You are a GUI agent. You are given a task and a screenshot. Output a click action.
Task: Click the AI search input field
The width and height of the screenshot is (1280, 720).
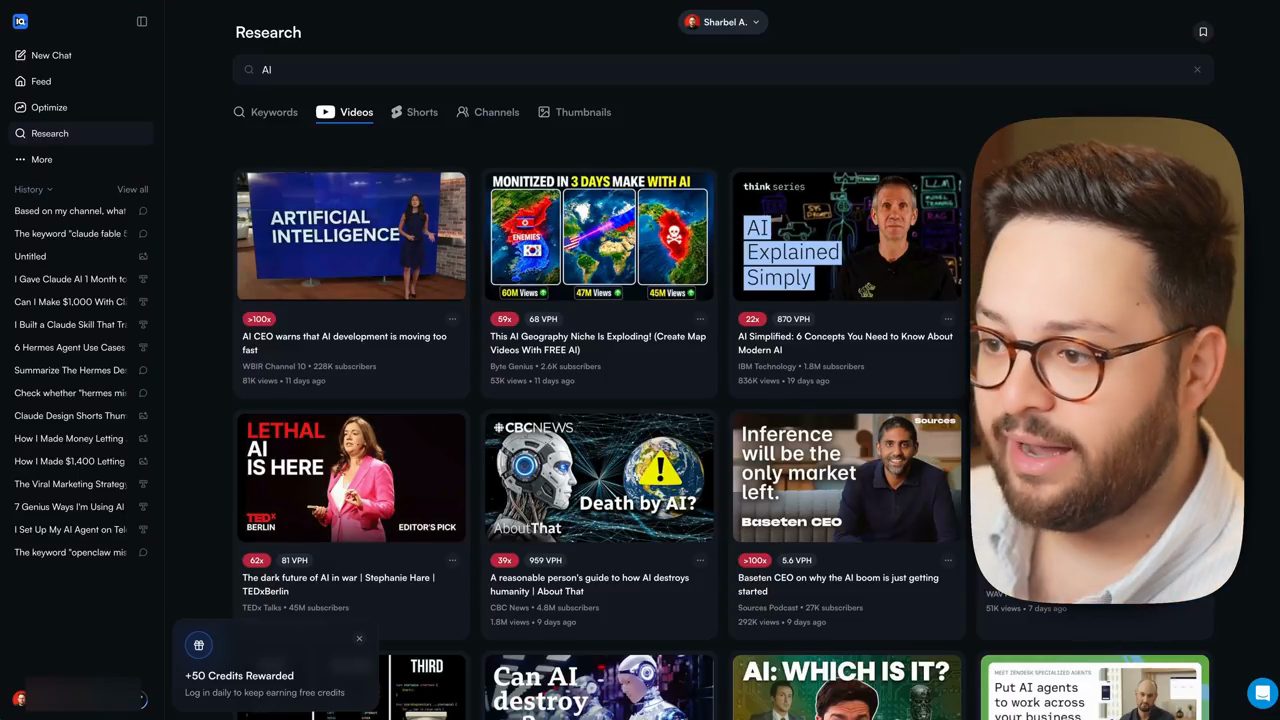coord(723,70)
